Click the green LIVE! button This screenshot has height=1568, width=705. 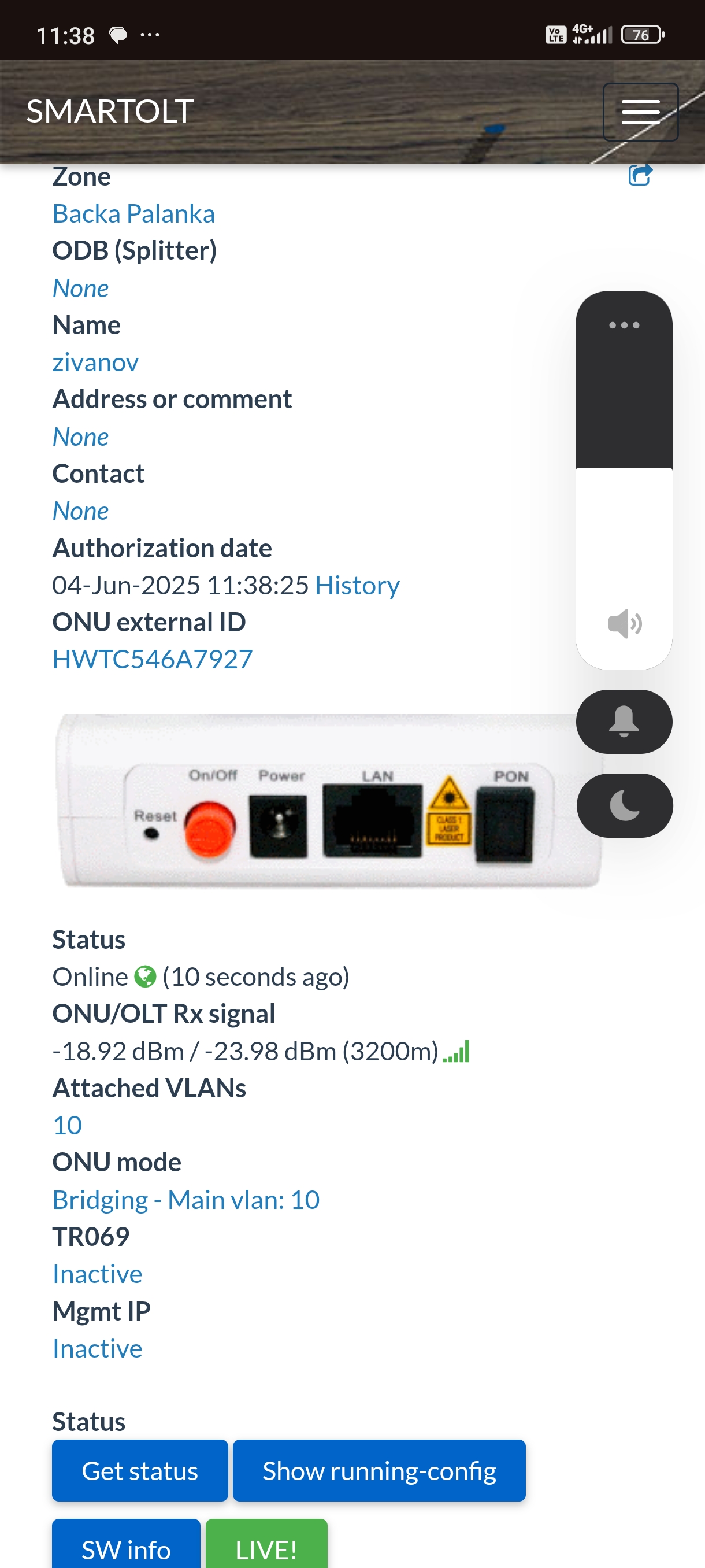click(x=266, y=1544)
